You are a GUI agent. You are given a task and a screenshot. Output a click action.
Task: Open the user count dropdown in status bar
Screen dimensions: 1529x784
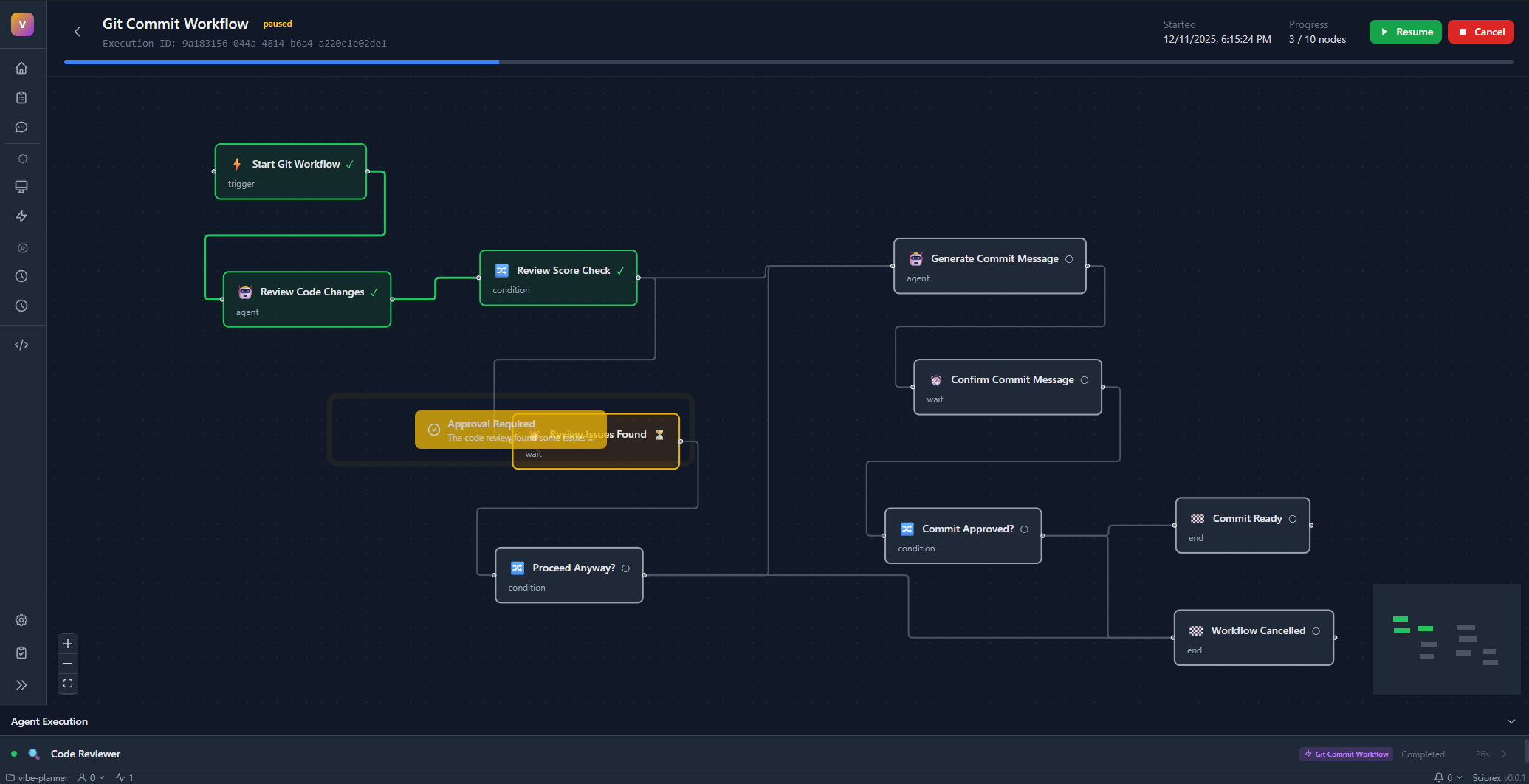click(90, 777)
